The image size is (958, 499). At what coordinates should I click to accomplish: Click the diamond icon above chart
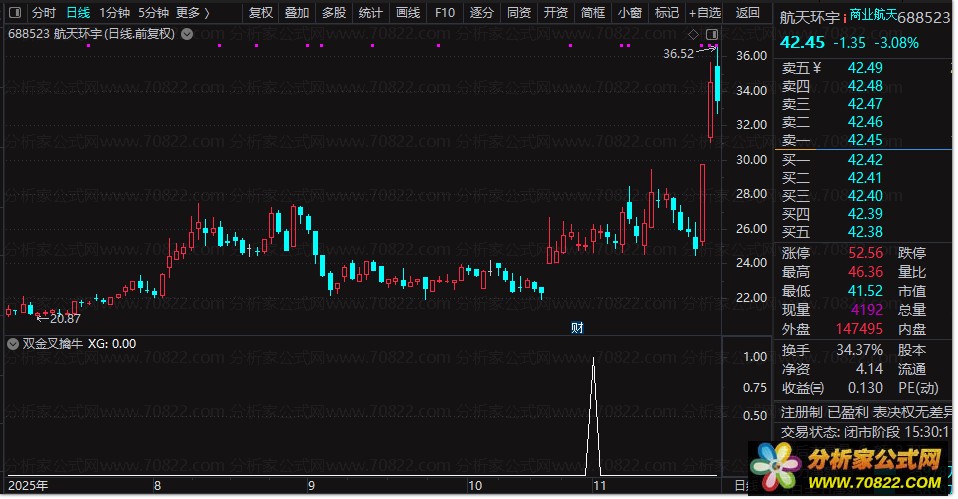point(693,34)
